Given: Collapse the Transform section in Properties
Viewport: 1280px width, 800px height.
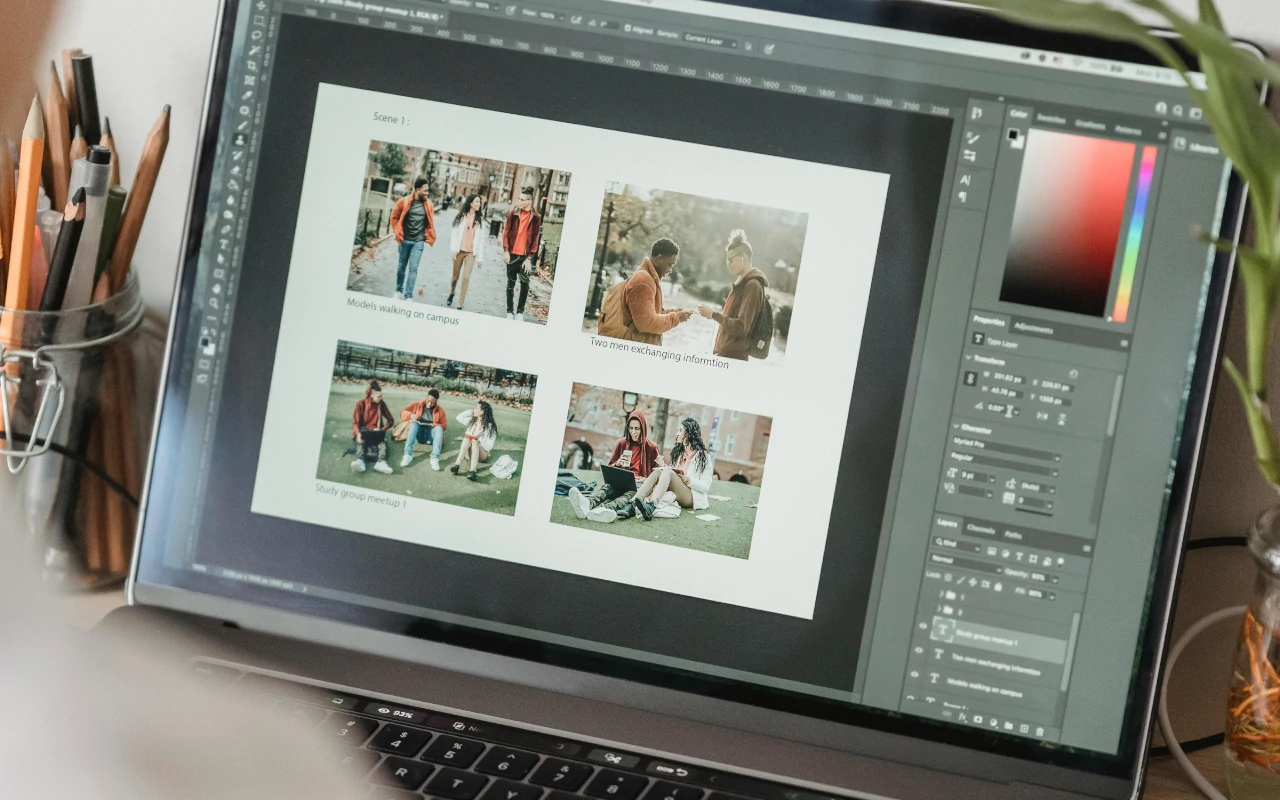Looking at the screenshot, I should (x=968, y=358).
